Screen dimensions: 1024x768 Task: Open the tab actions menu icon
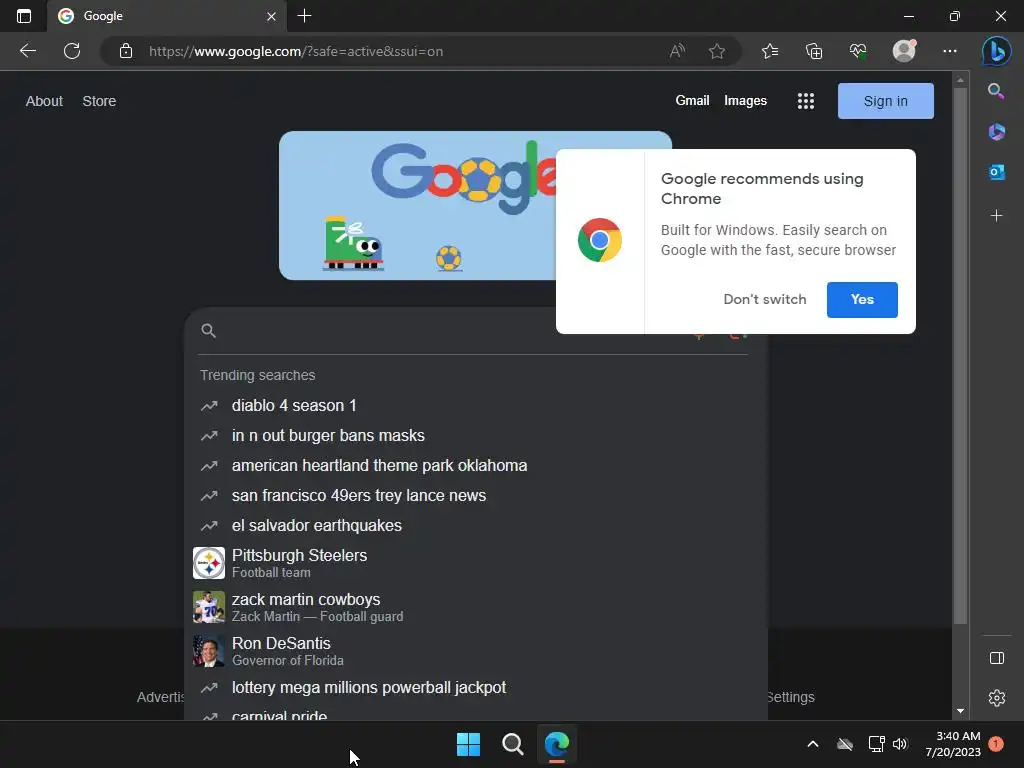click(24, 16)
